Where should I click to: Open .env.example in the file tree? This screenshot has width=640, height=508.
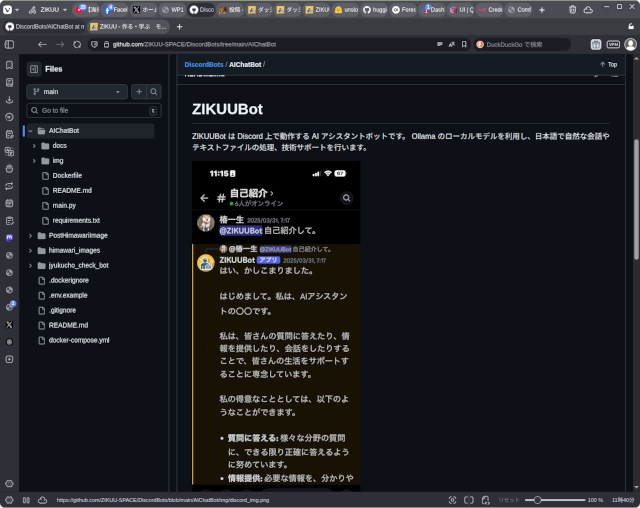click(68, 295)
